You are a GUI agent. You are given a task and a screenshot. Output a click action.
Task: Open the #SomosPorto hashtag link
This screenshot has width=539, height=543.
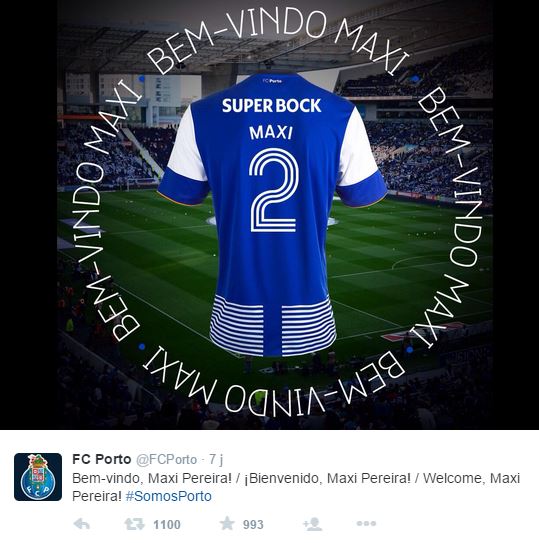click(169, 496)
